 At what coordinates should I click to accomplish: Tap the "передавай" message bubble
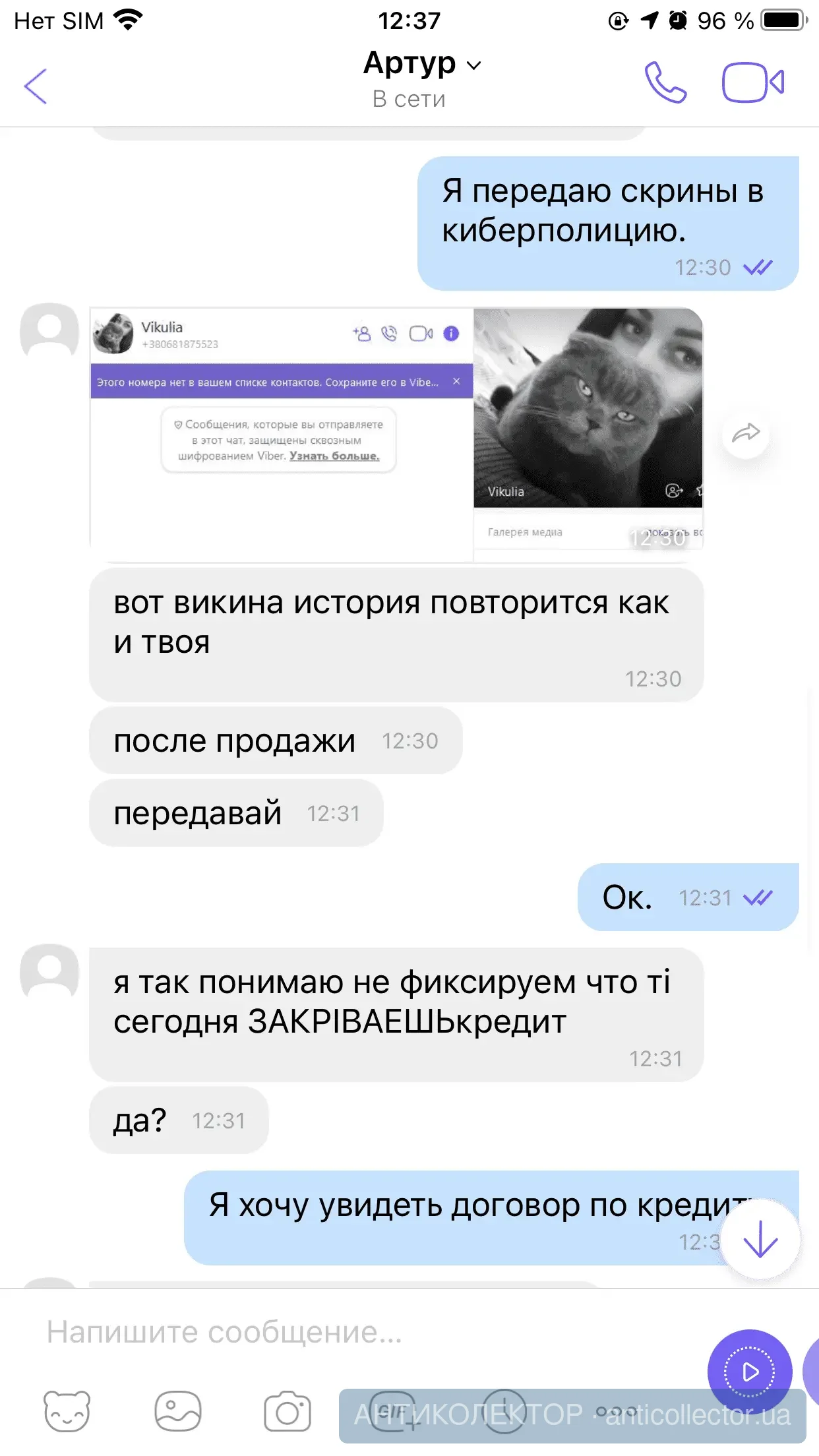[236, 813]
